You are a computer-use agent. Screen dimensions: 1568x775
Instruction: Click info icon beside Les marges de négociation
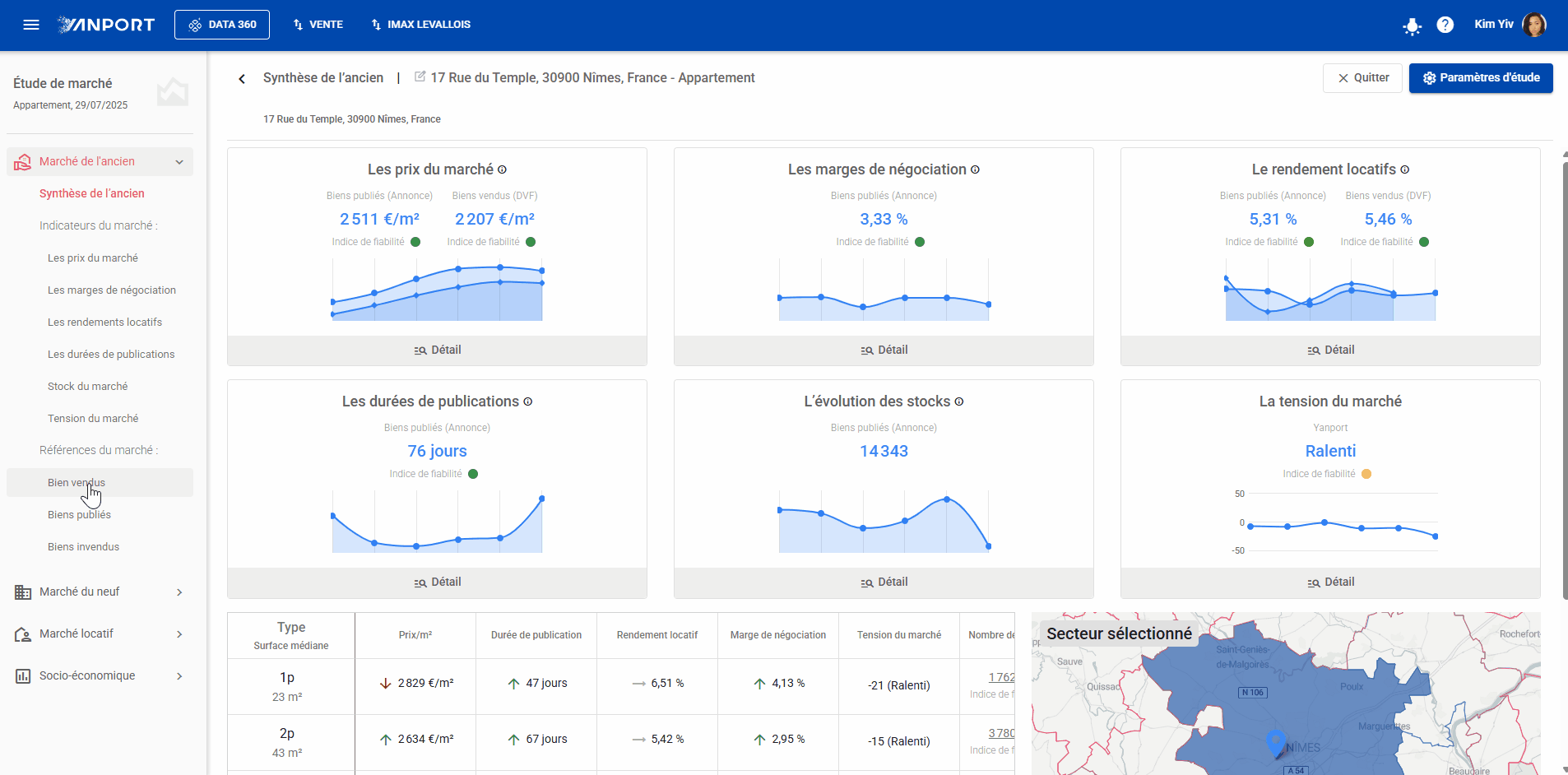(975, 169)
